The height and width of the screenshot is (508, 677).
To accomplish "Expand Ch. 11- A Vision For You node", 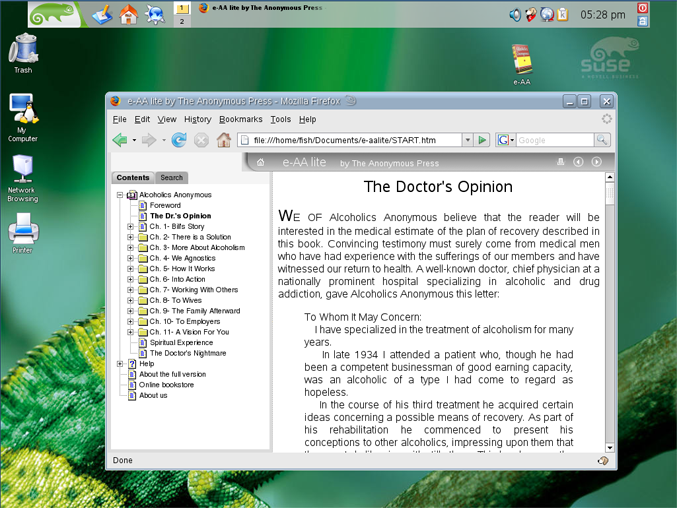I will [130, 332].
